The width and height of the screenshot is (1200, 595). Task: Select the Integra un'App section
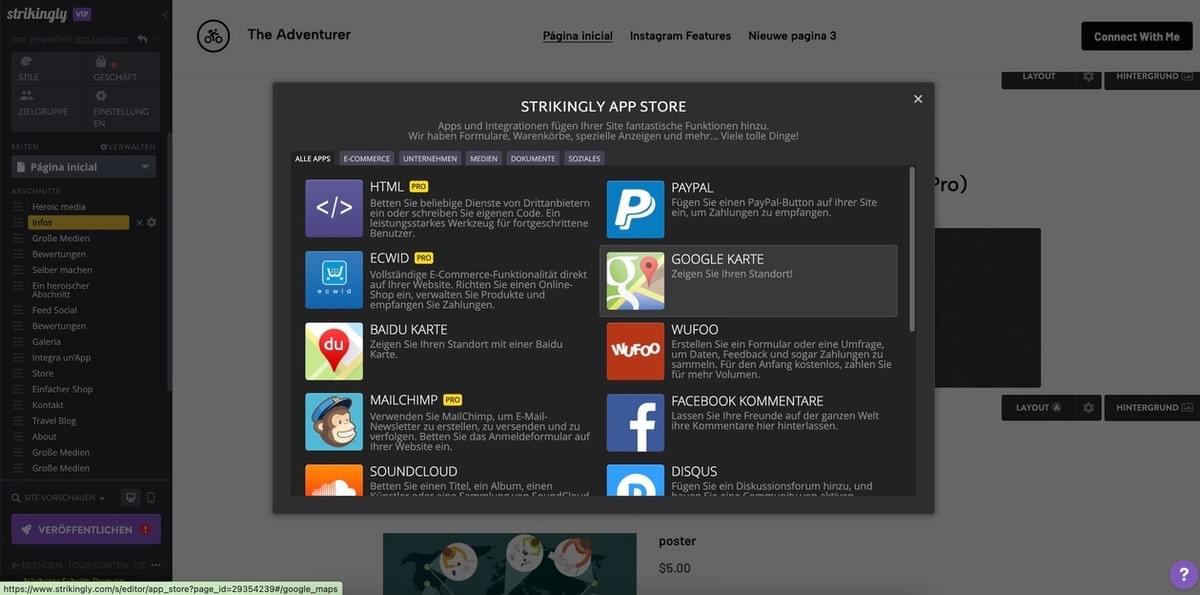point(61,358)
